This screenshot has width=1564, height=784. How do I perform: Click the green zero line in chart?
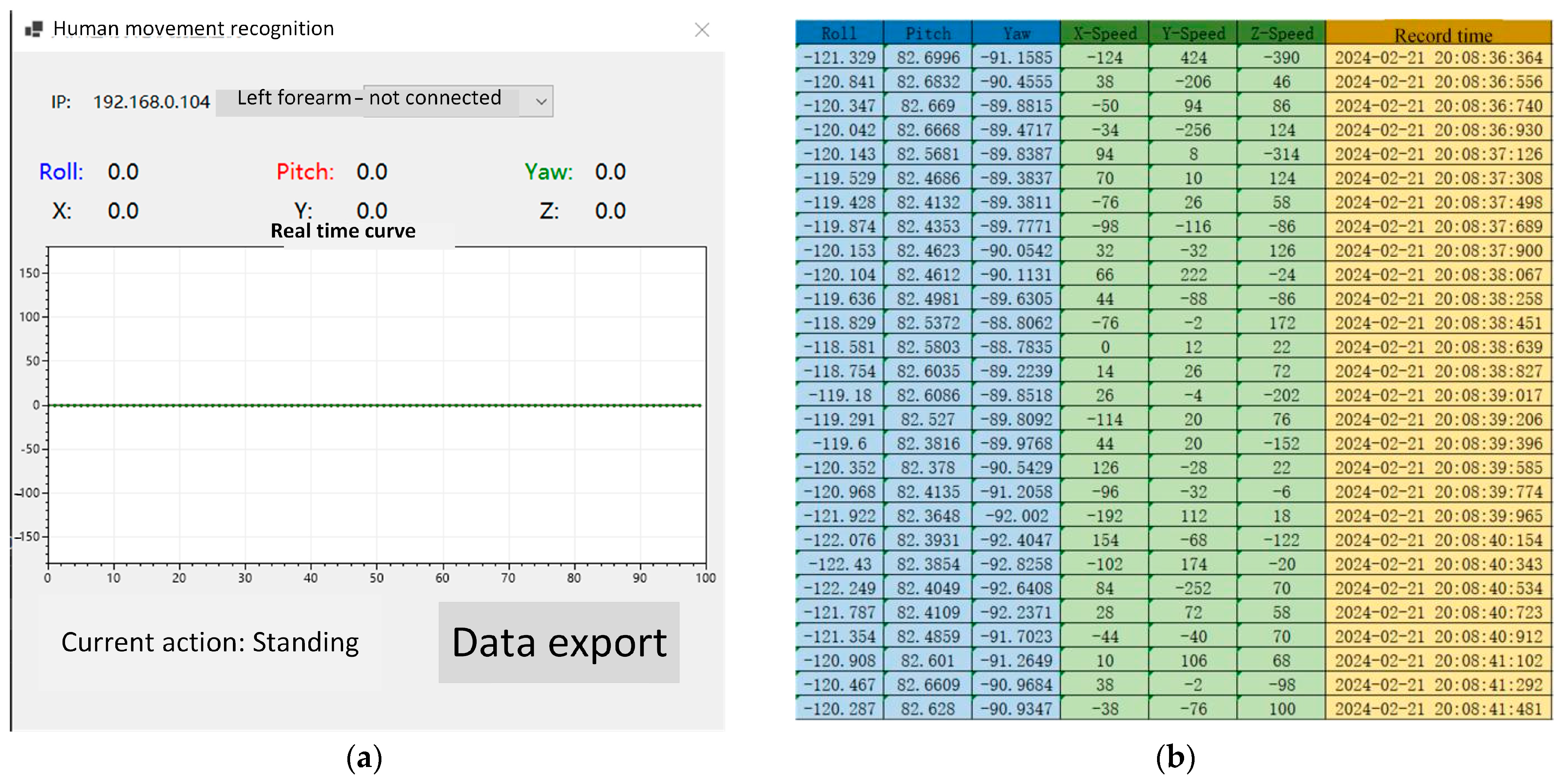[x=376, y=405]
